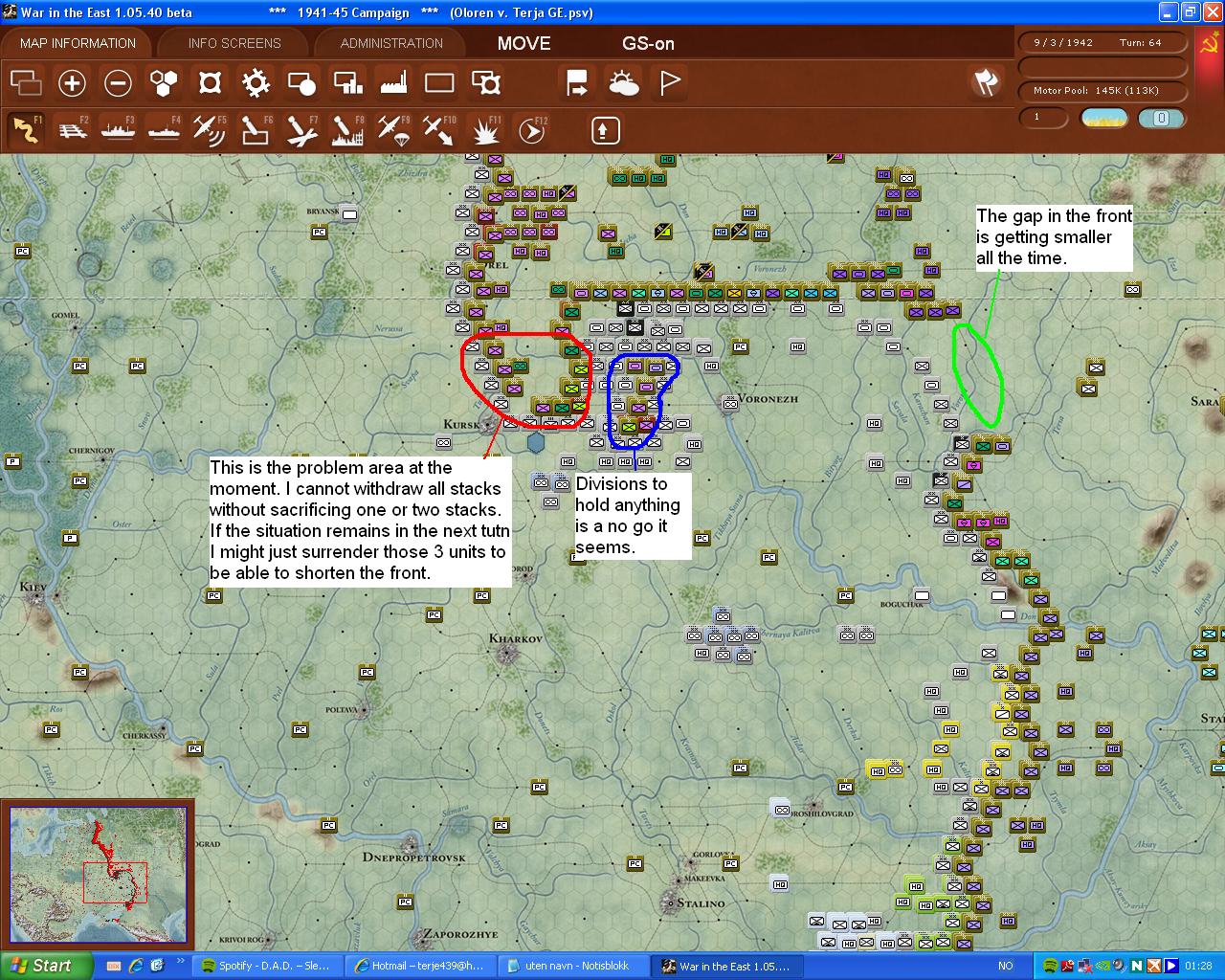
Task: Show weather with sun-cloud icon
Action: click(624, 83)
